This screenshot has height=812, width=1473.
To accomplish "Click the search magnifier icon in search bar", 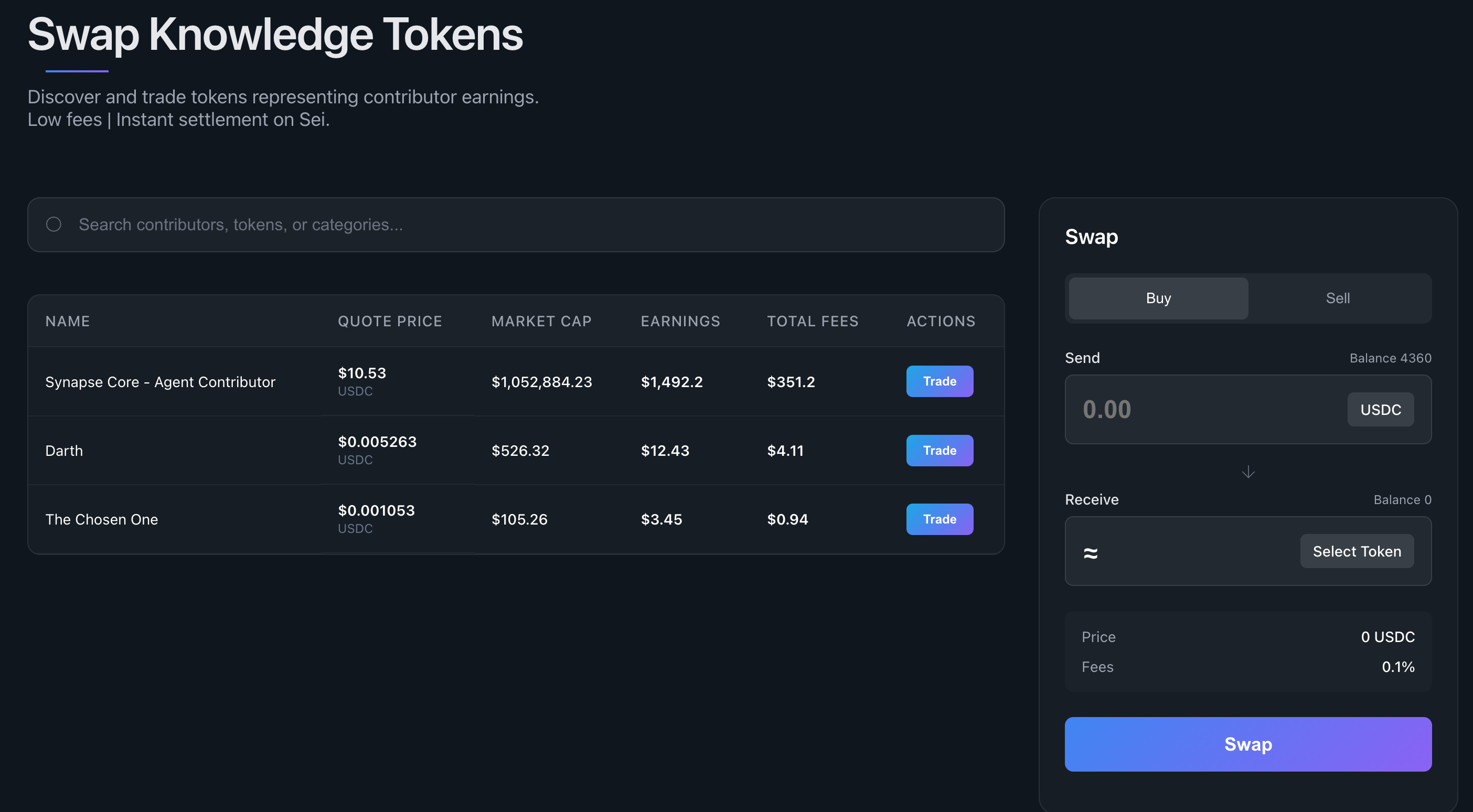I will pos(54,225).
